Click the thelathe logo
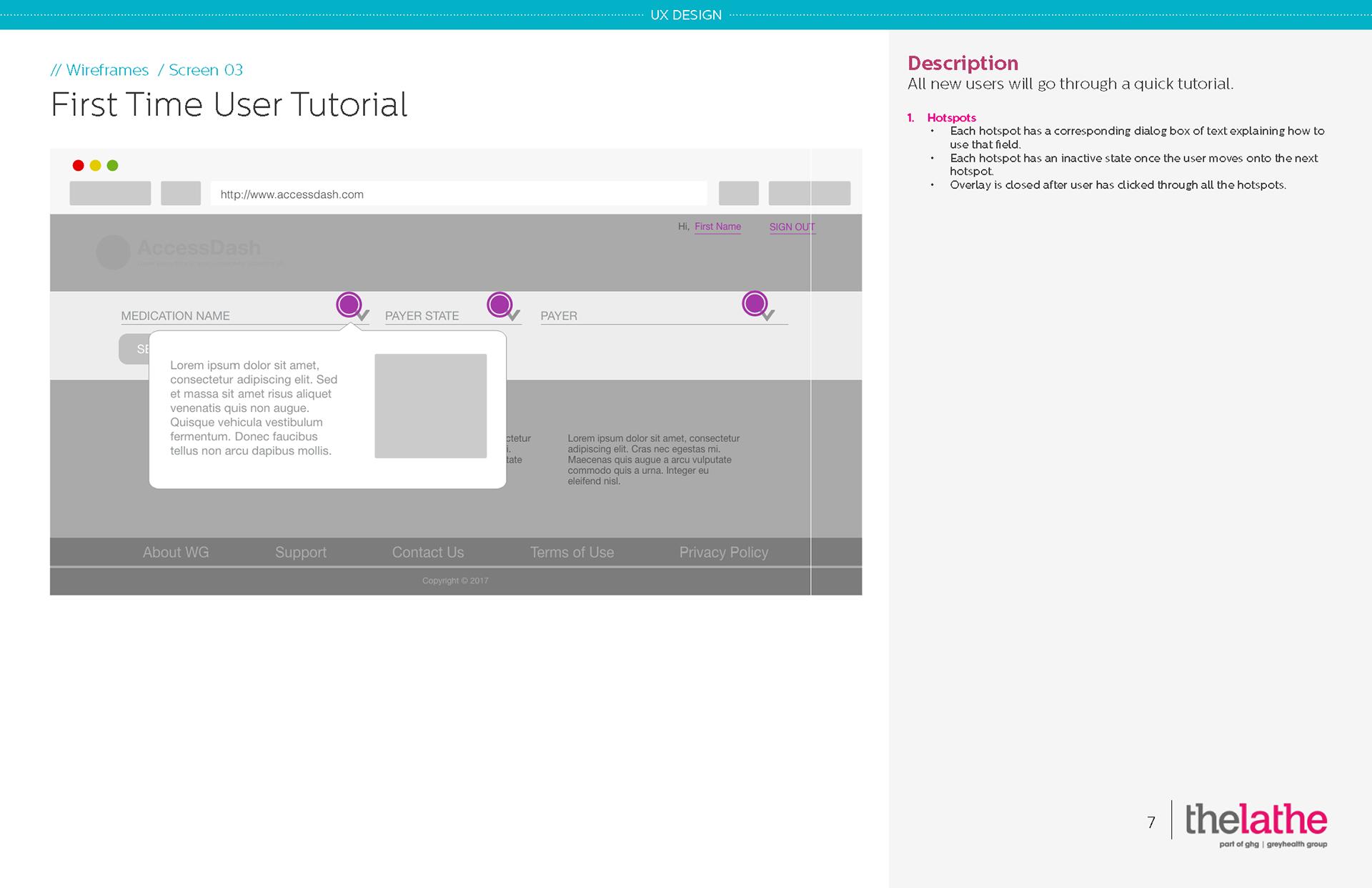This screenshot has width=1372, height=888. click(1256, 824)
